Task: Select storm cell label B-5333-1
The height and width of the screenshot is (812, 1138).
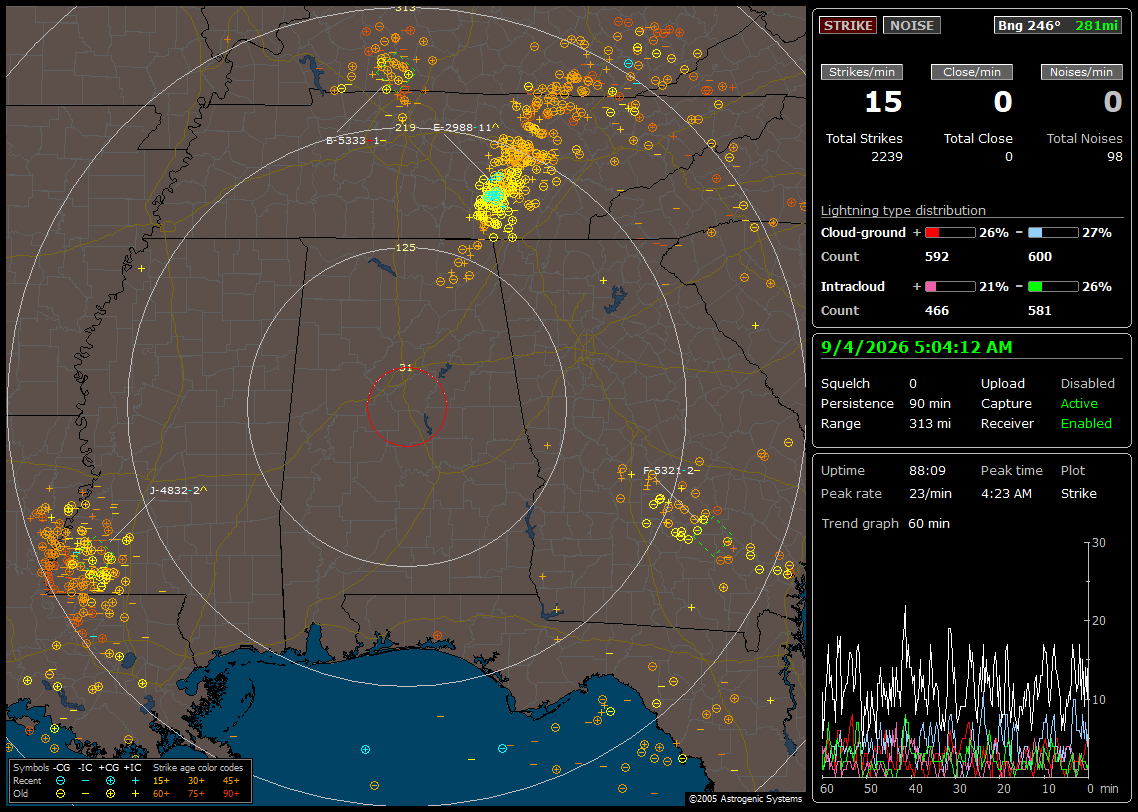Action: tap(356, 140)
